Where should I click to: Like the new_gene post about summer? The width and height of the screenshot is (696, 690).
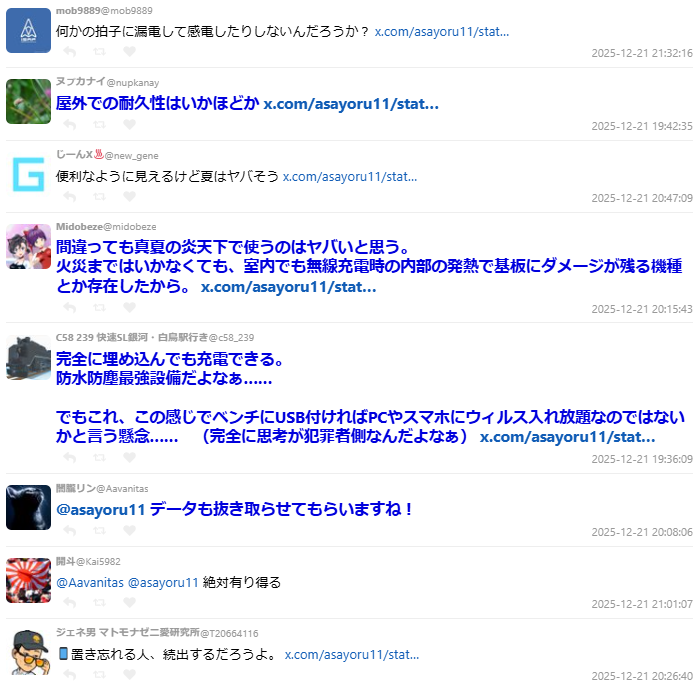tap(129, 196)
